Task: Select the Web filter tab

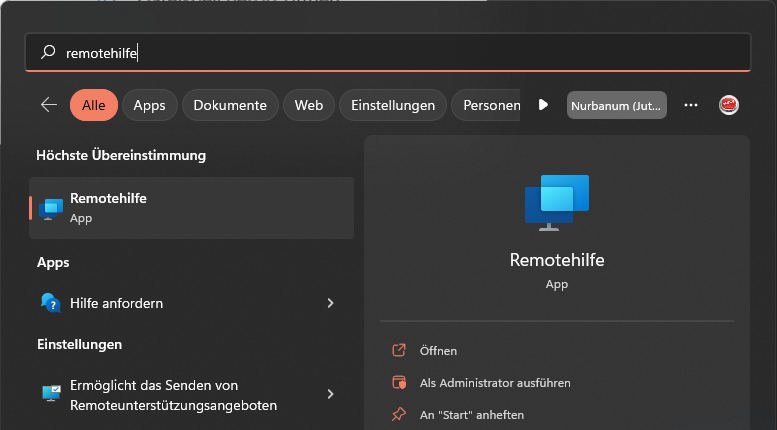Action: click(x=308, y=105)
